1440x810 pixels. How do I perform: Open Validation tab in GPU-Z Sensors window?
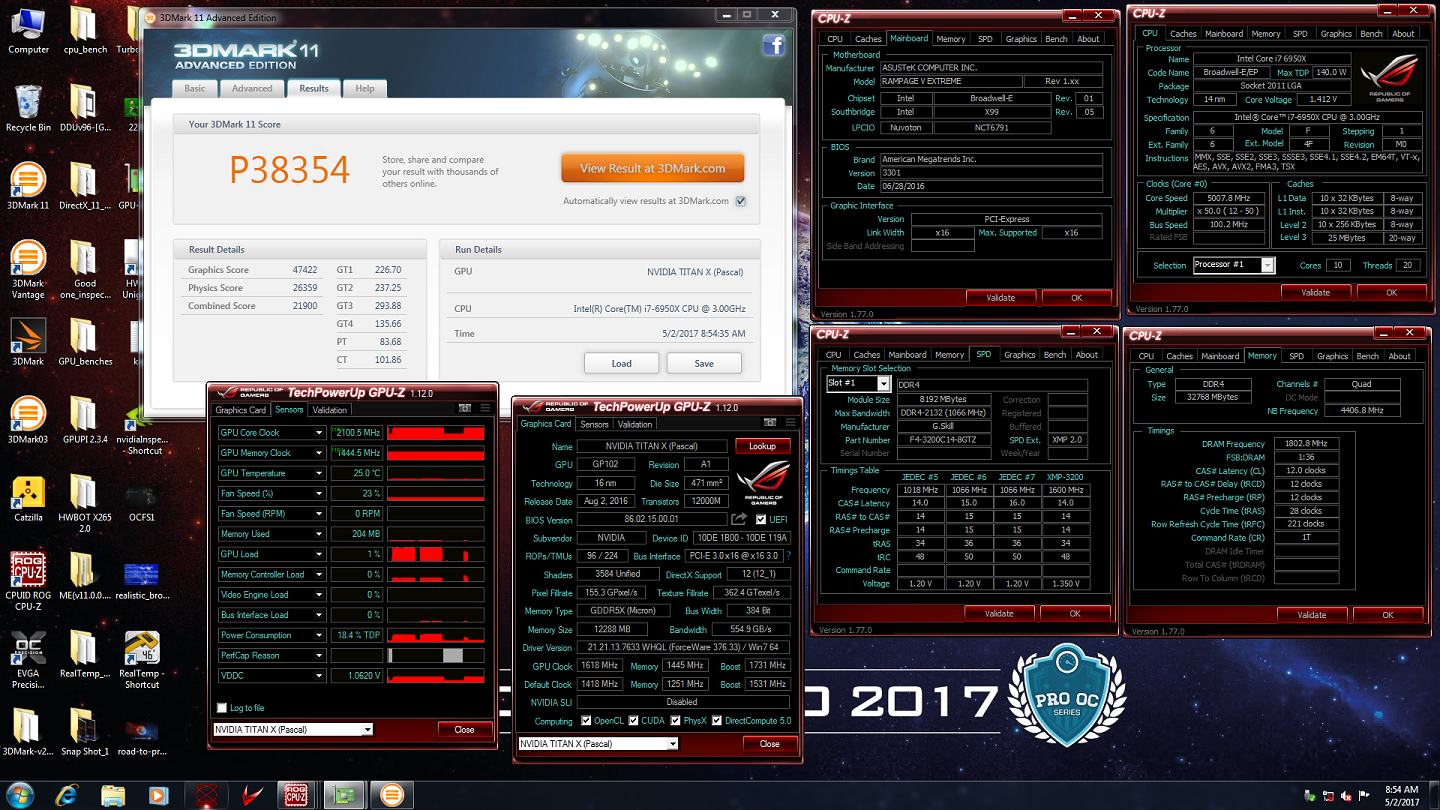click(x=329, y=410)
